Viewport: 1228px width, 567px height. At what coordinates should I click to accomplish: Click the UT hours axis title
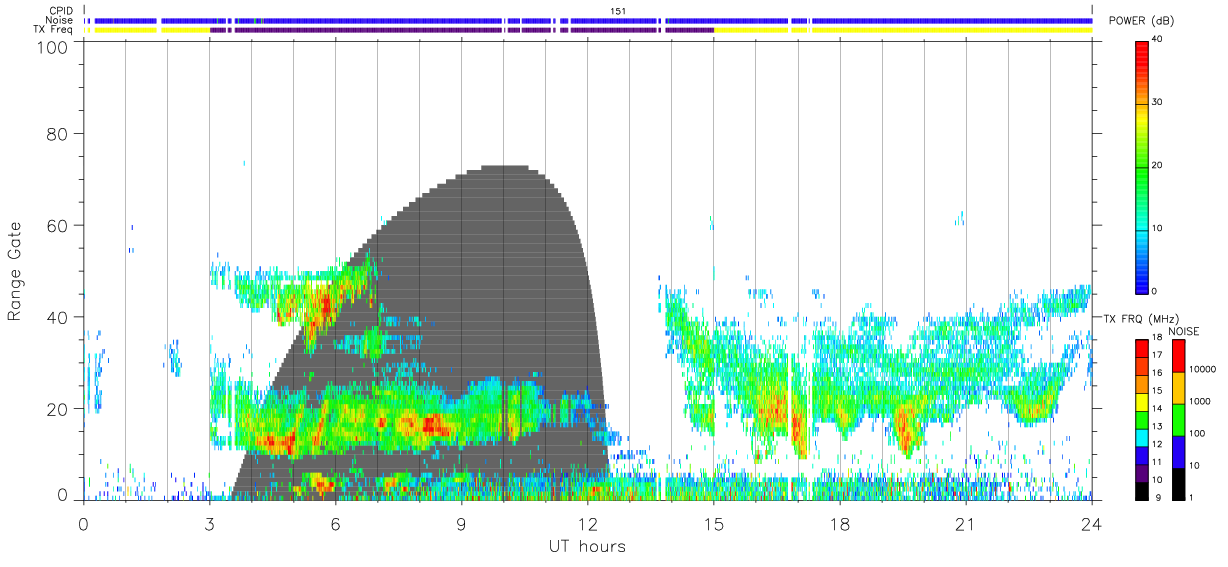click(587, 547)
